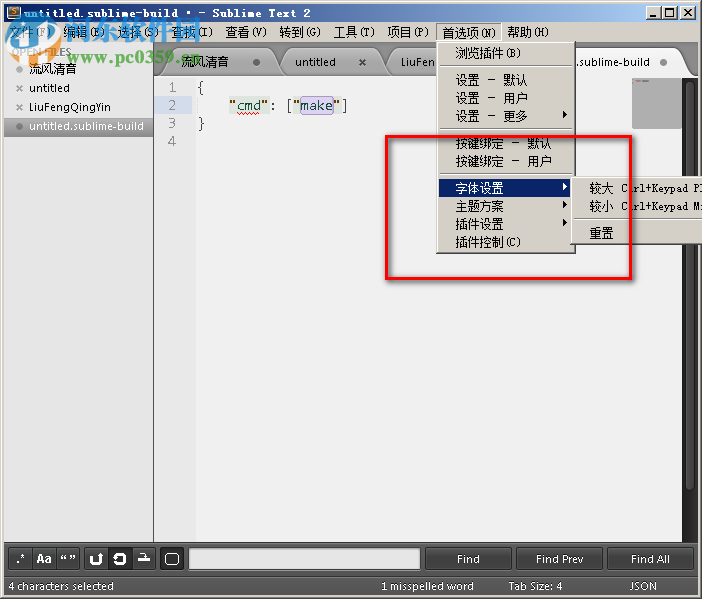Select 浏览插件(B) menu entry

click(505, 53)
